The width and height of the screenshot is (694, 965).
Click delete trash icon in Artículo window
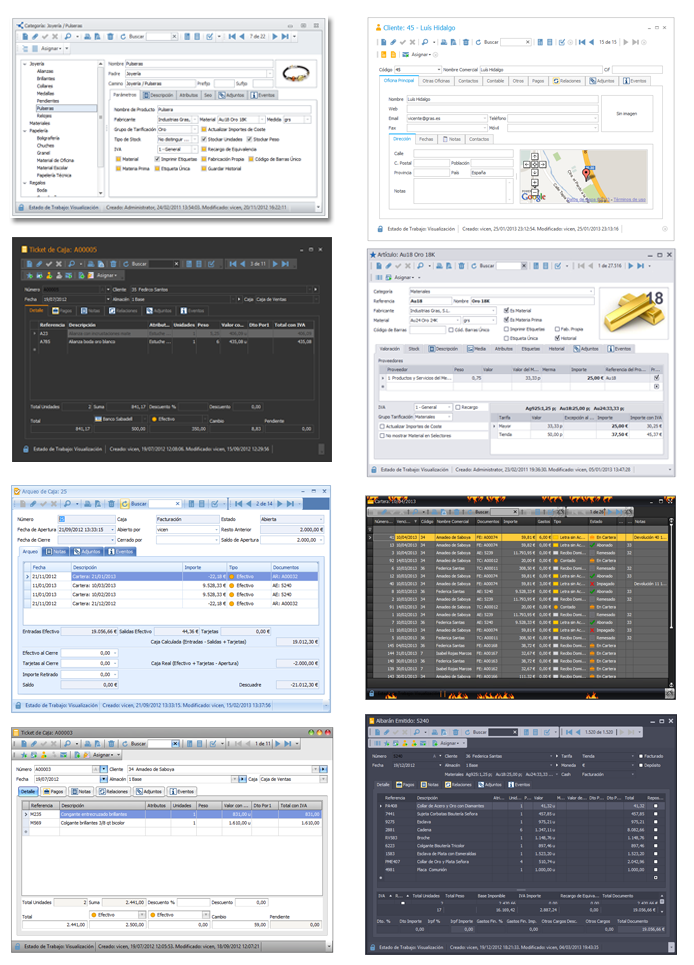(x=461, y=266)
